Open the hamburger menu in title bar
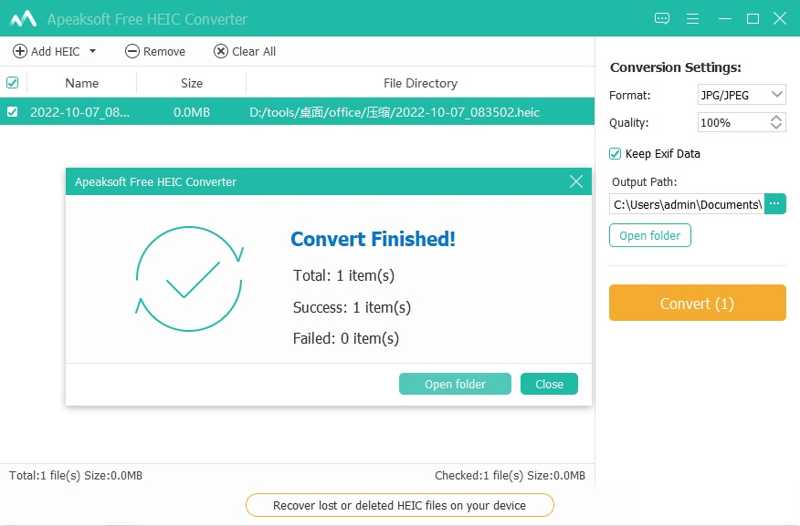The height and width of the screenshot is (526, 800). click(692, 19)
